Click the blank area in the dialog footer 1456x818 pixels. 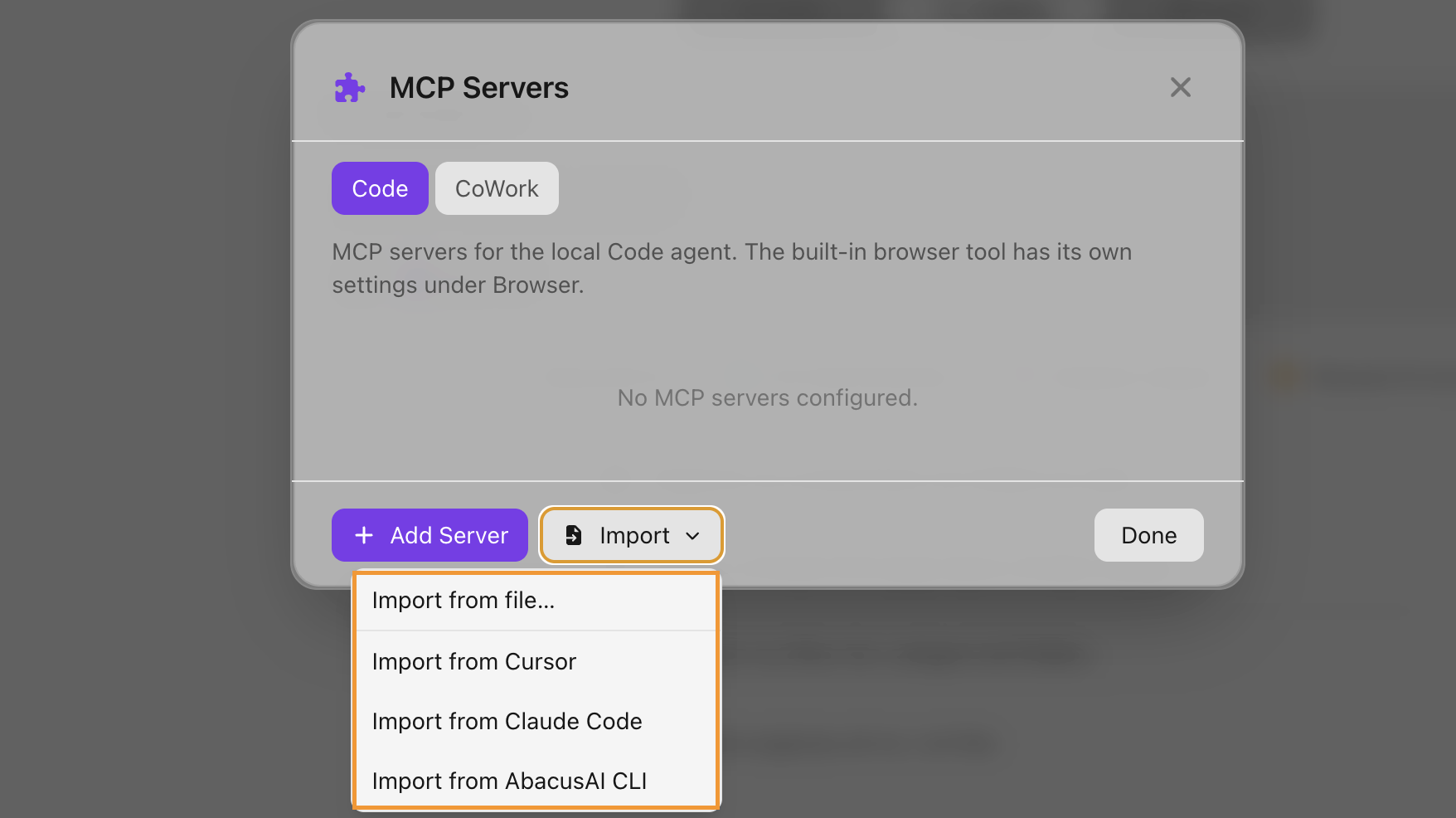coord(908,535)
